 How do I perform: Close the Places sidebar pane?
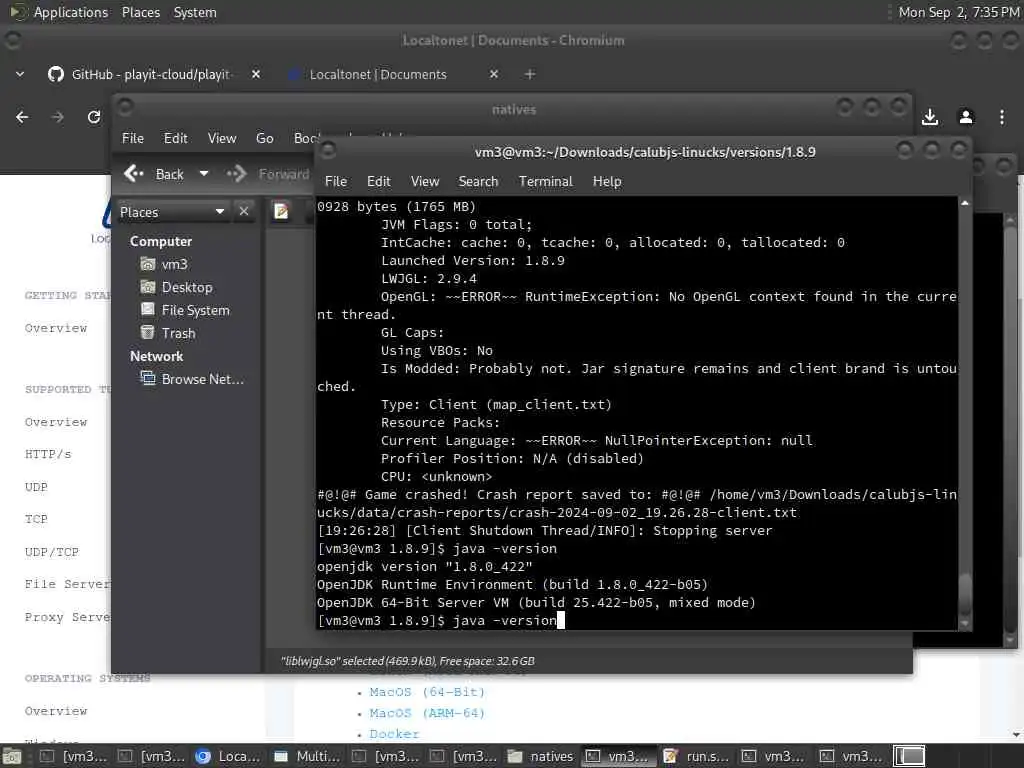[x=244, y=212]
